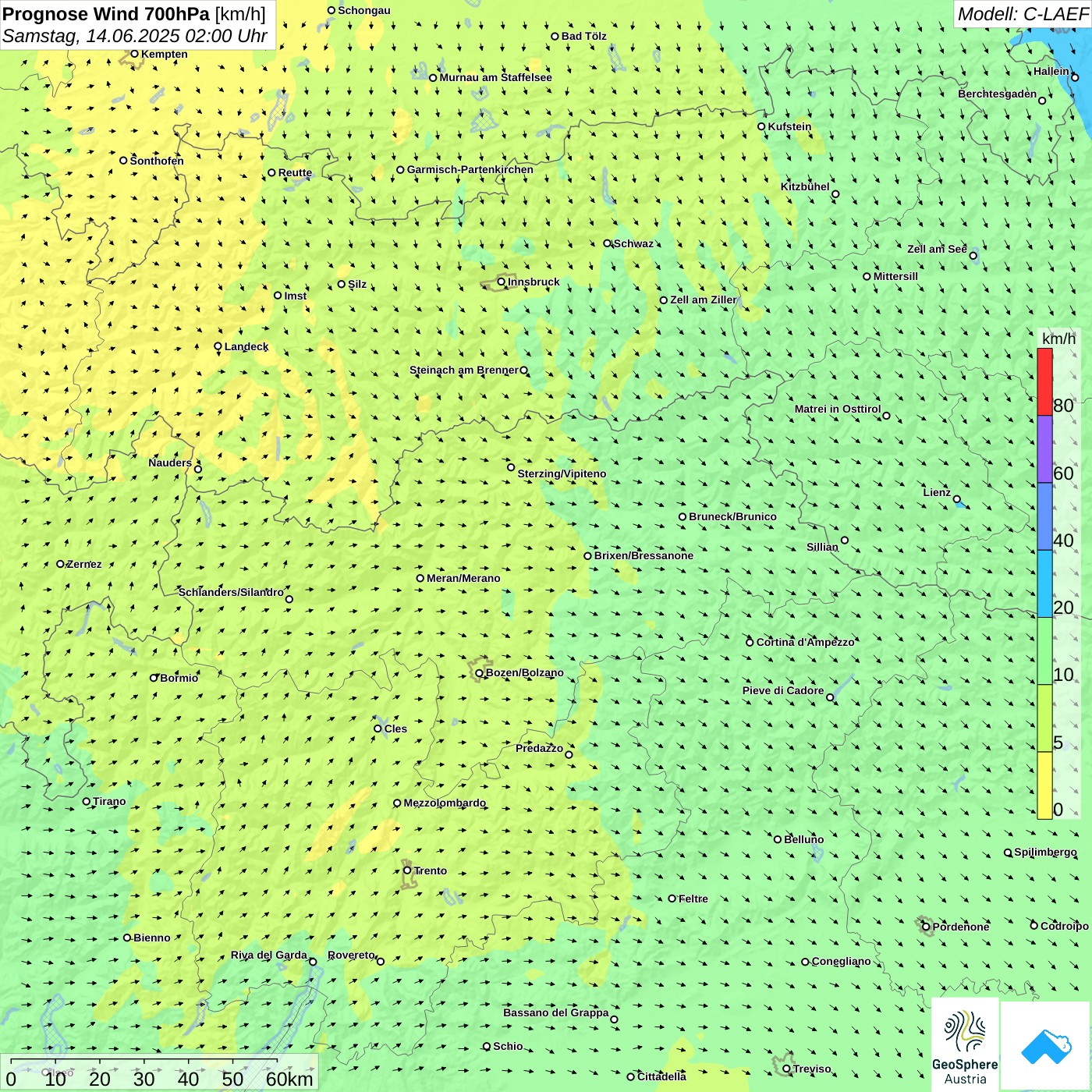
Task: Click the 60km scale bar label
Action: (289, 1079)
